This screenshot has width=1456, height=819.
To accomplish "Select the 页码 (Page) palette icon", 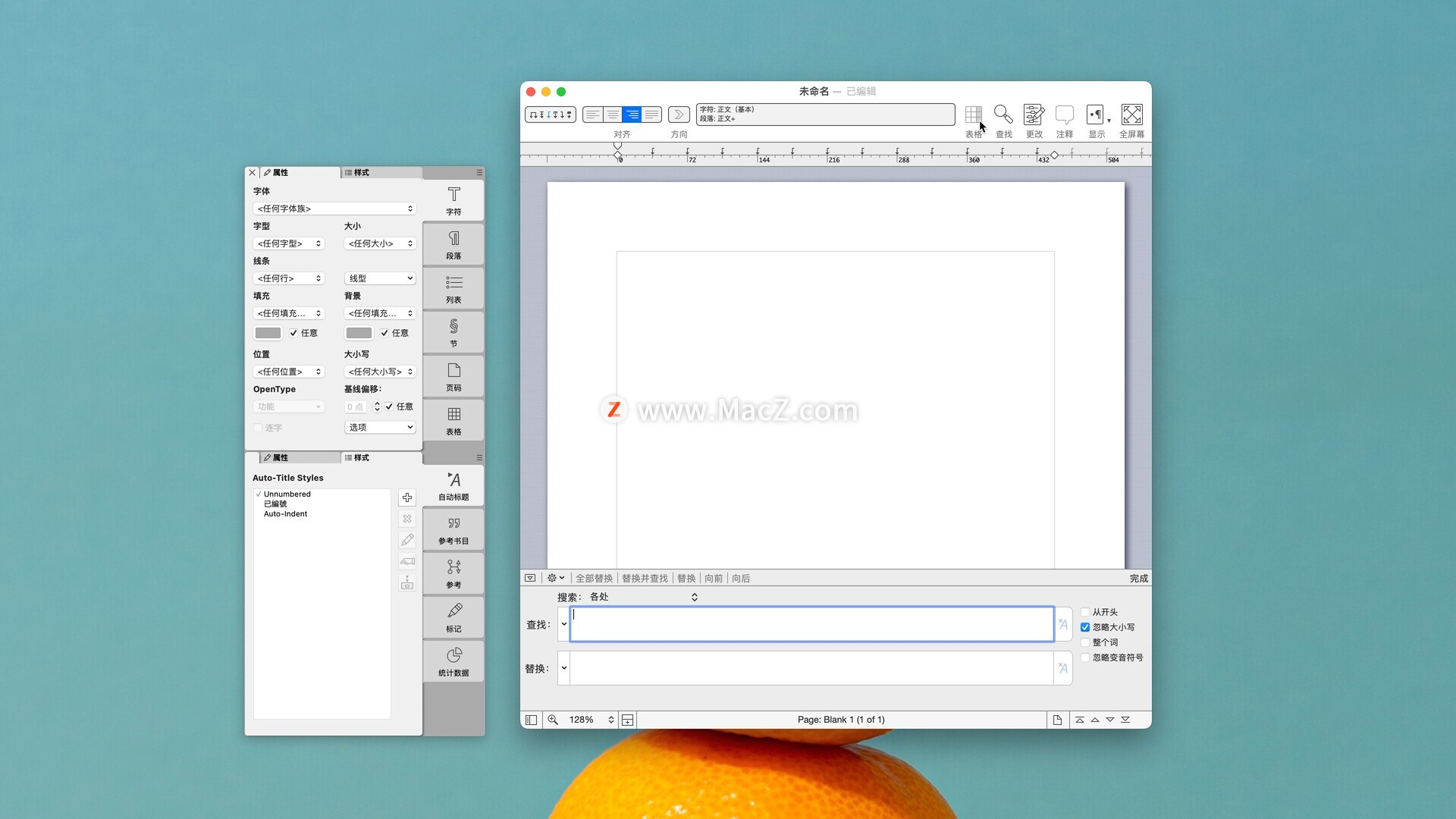I will [x=453, y=376].
